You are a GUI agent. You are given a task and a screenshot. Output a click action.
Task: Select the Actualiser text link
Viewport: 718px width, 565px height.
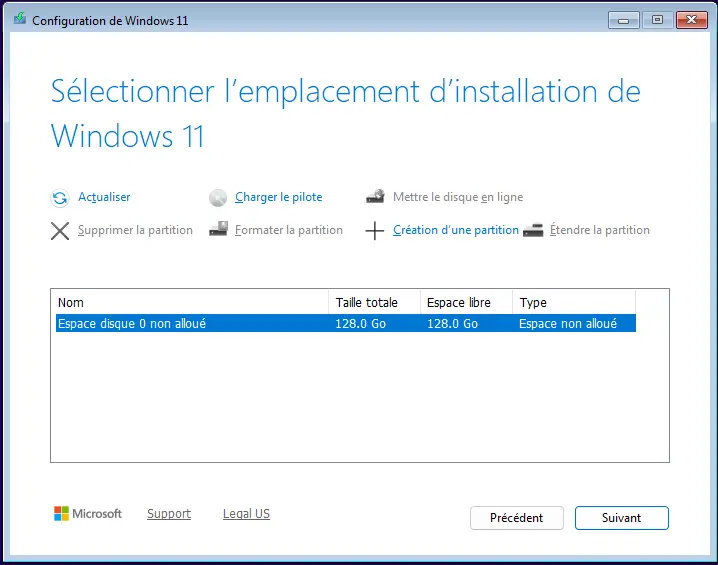(104, 197)
